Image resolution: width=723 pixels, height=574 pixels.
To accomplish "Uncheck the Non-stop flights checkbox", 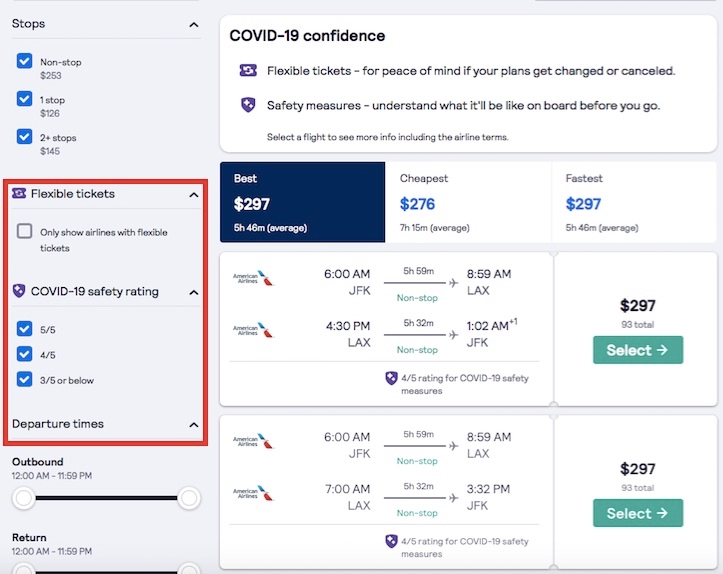I will (x=24, y=61).
